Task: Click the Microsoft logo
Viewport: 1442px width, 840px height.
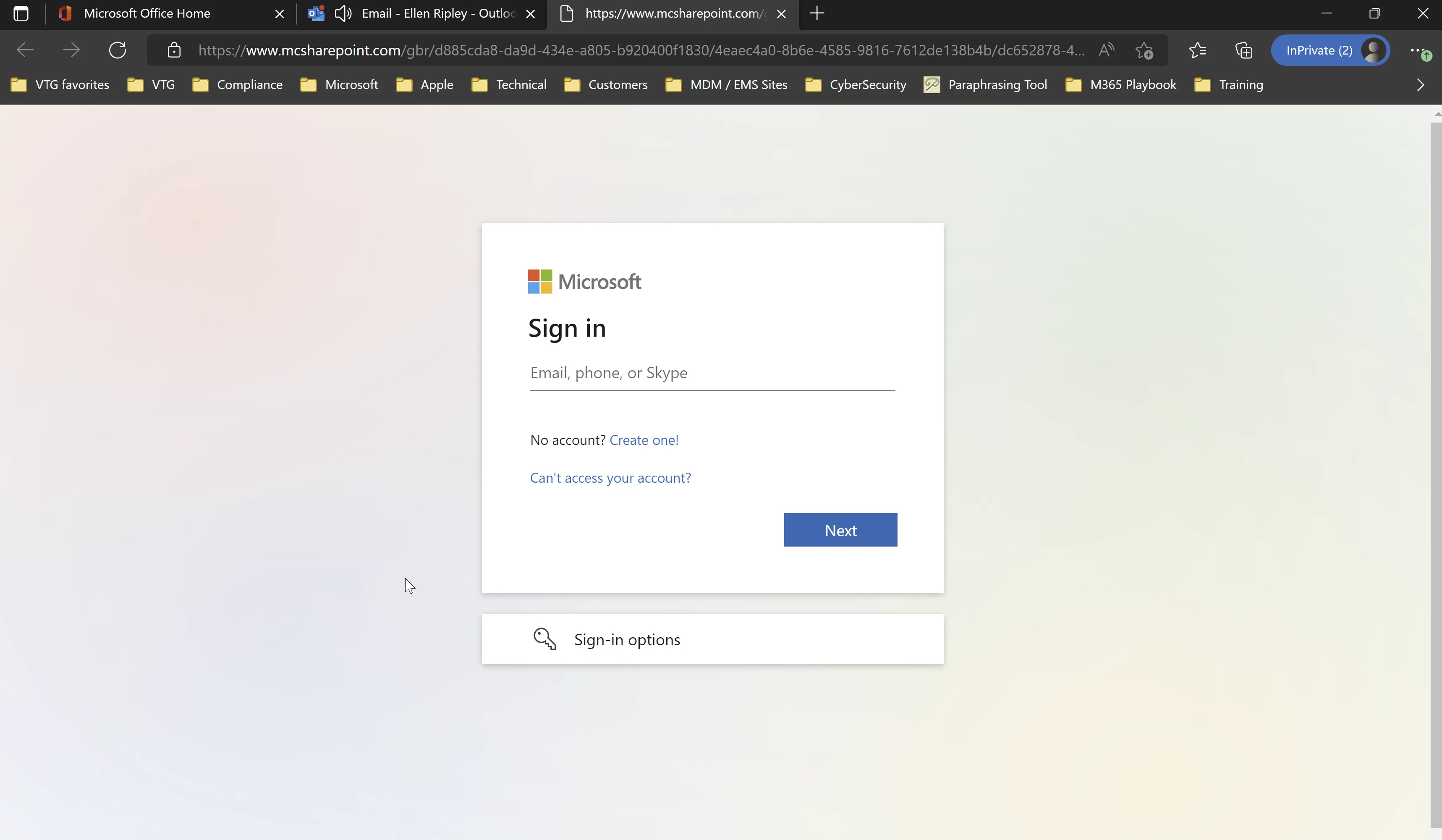Action: coord(584,282)
